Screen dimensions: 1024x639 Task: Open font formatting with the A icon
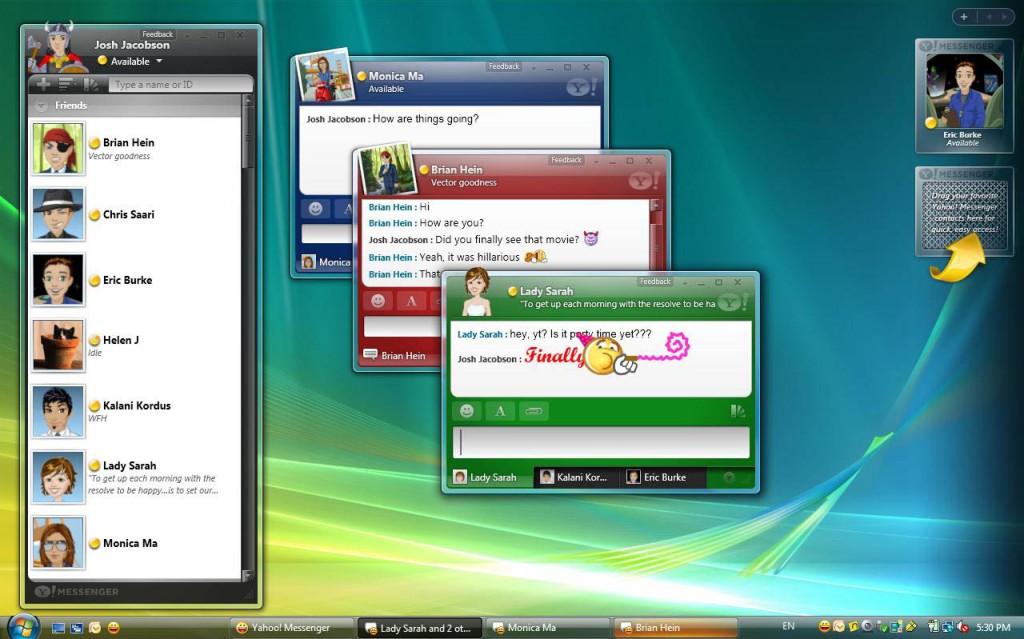pyautogui.click(x=500, y=410)
